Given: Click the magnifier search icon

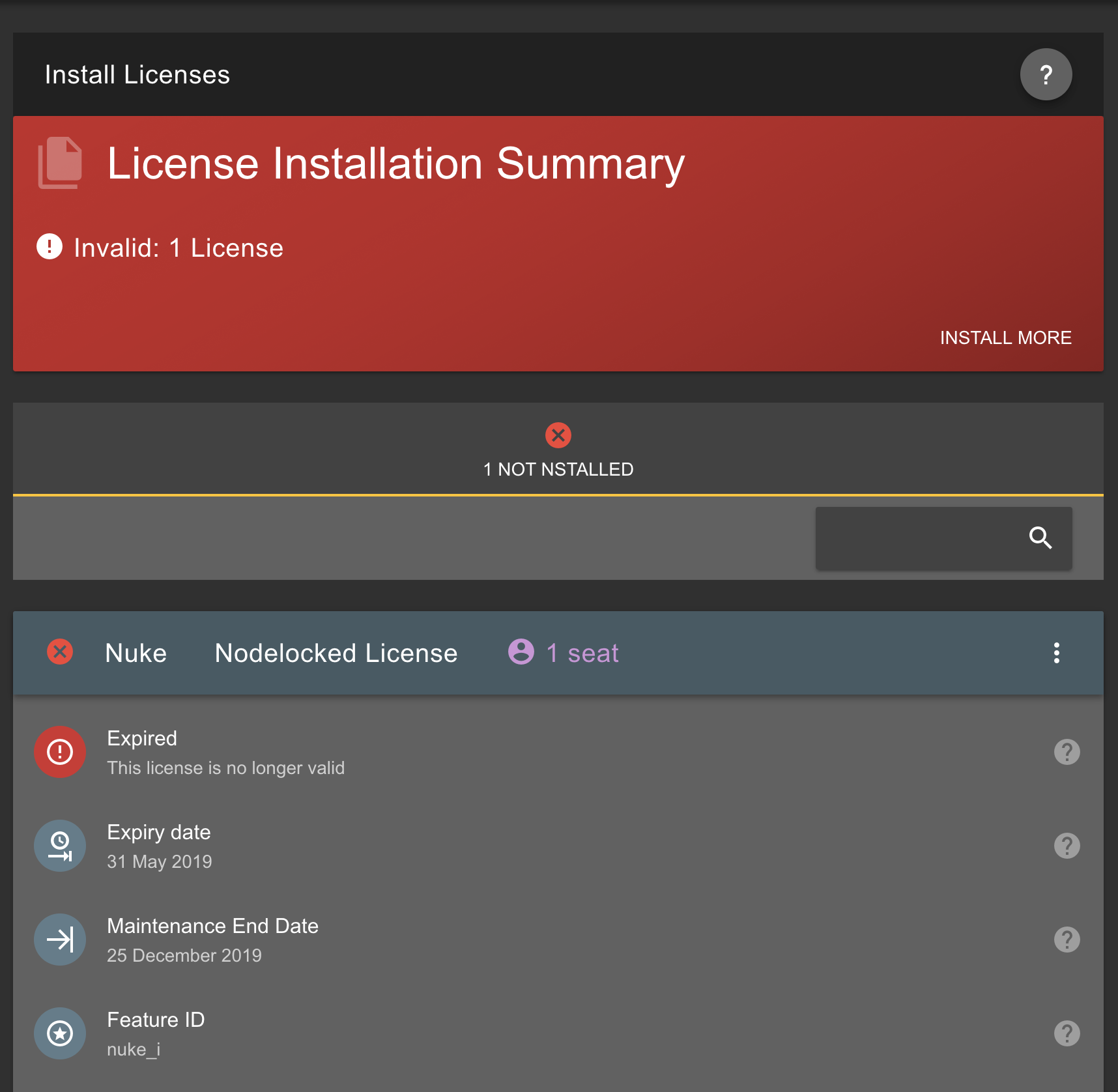Looking at the screenshot, I should pyautogui.click(x=1040, y=538).
